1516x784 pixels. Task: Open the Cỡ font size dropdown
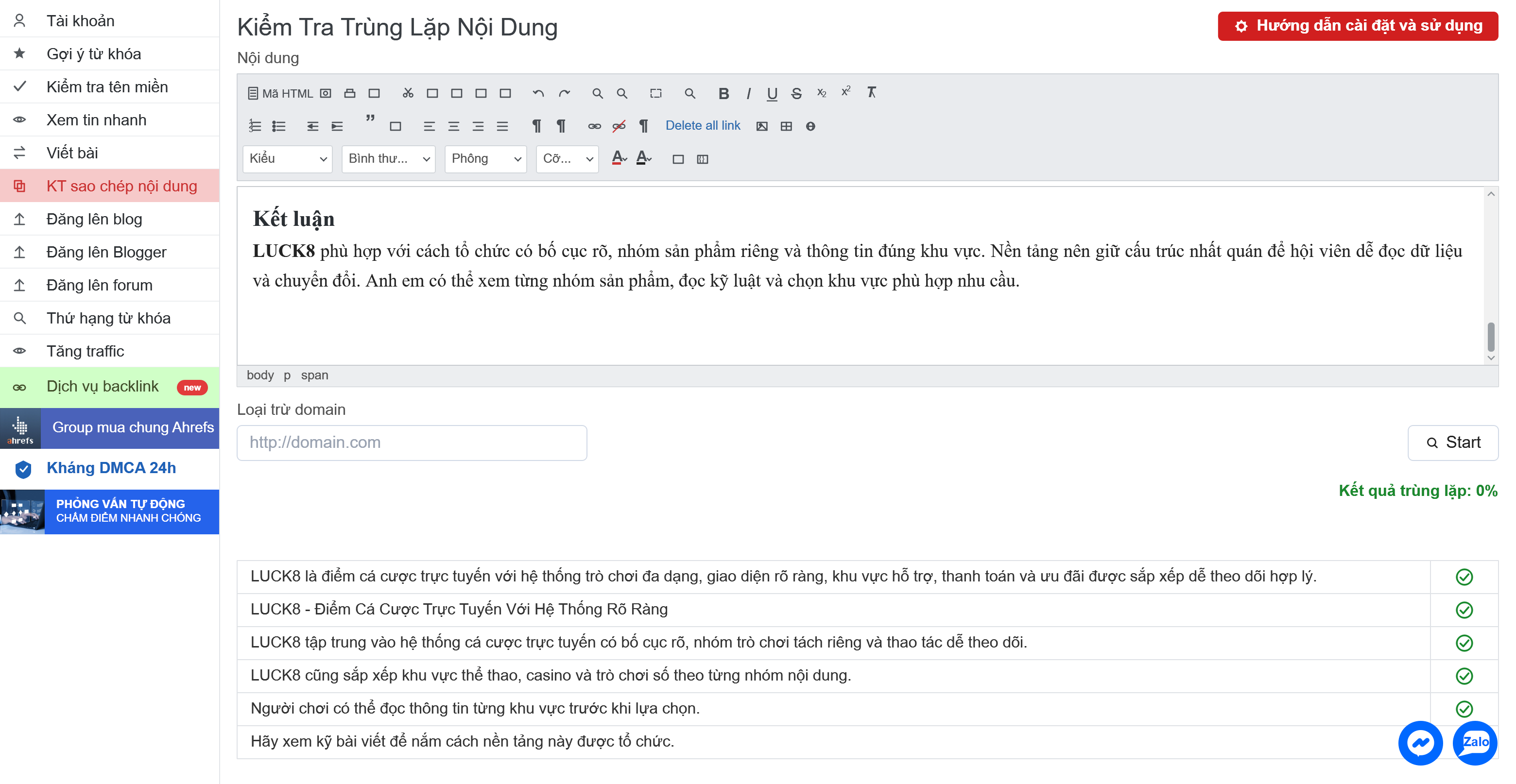[x=568, y=159]
